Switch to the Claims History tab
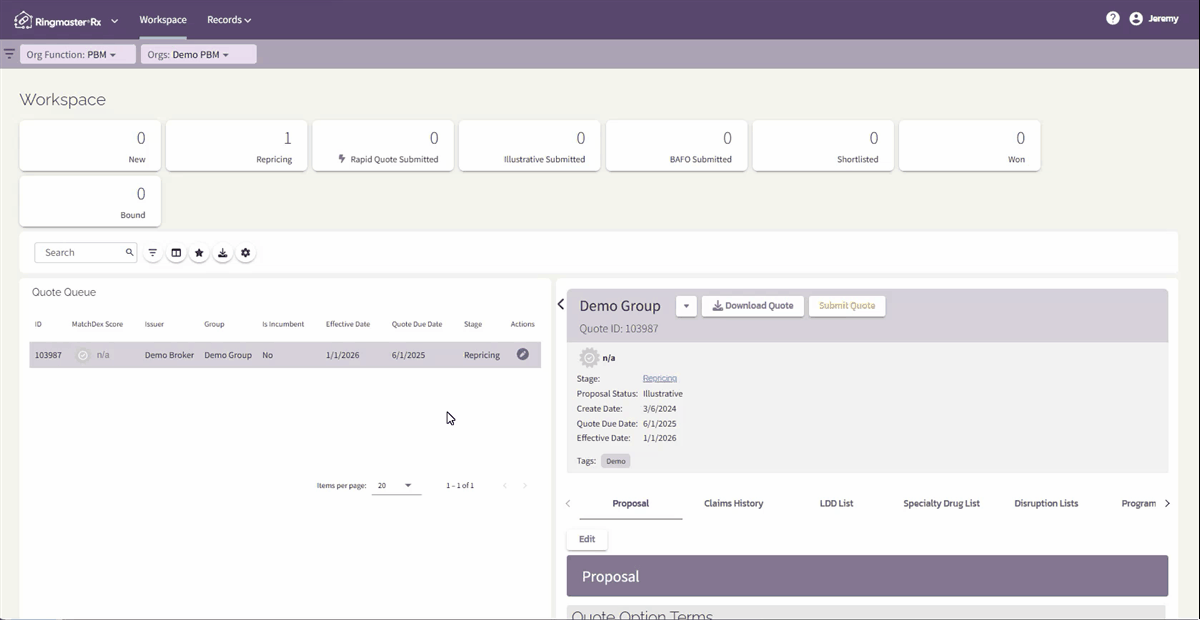The width and height of the screenshot is (1200, 620). (x=733, y=503)
